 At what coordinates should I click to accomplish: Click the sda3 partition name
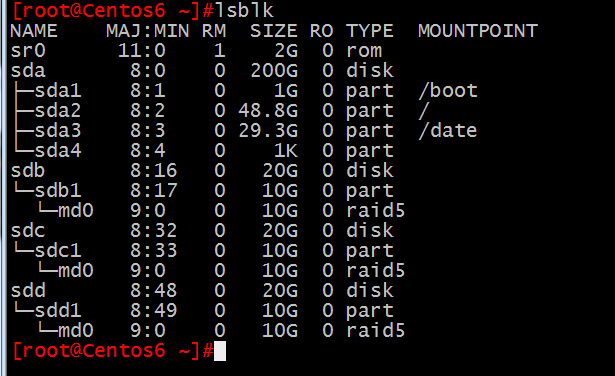pyautogui.click(x=58, y=131)
